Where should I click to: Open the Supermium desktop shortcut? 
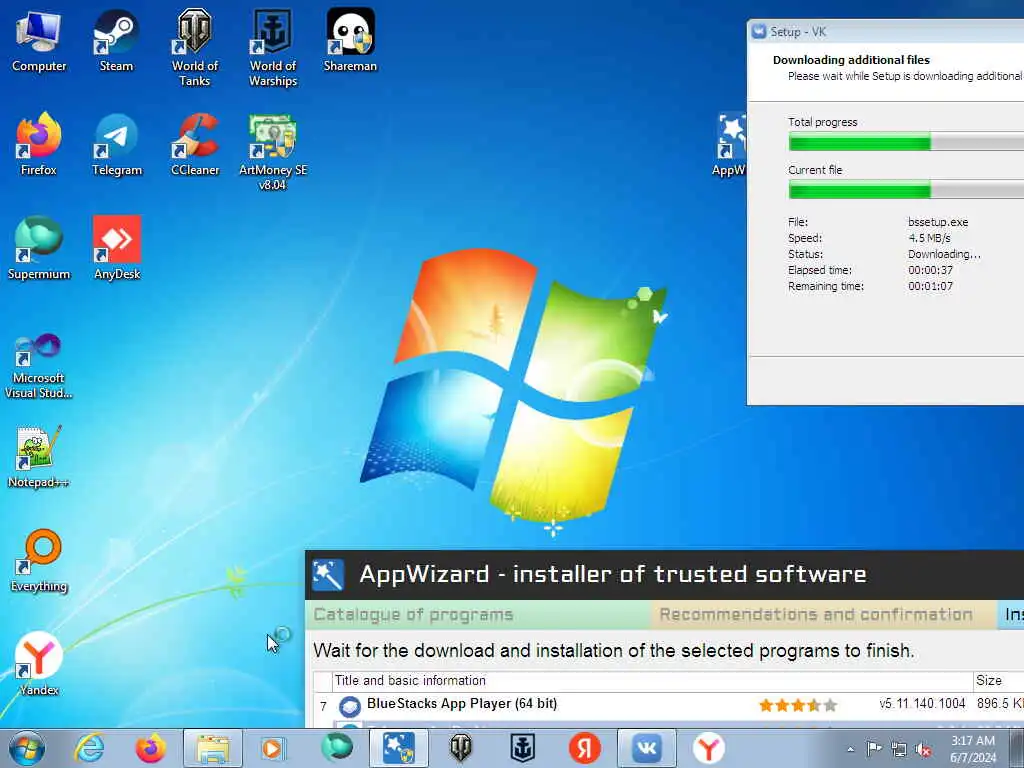click(39, 248)
